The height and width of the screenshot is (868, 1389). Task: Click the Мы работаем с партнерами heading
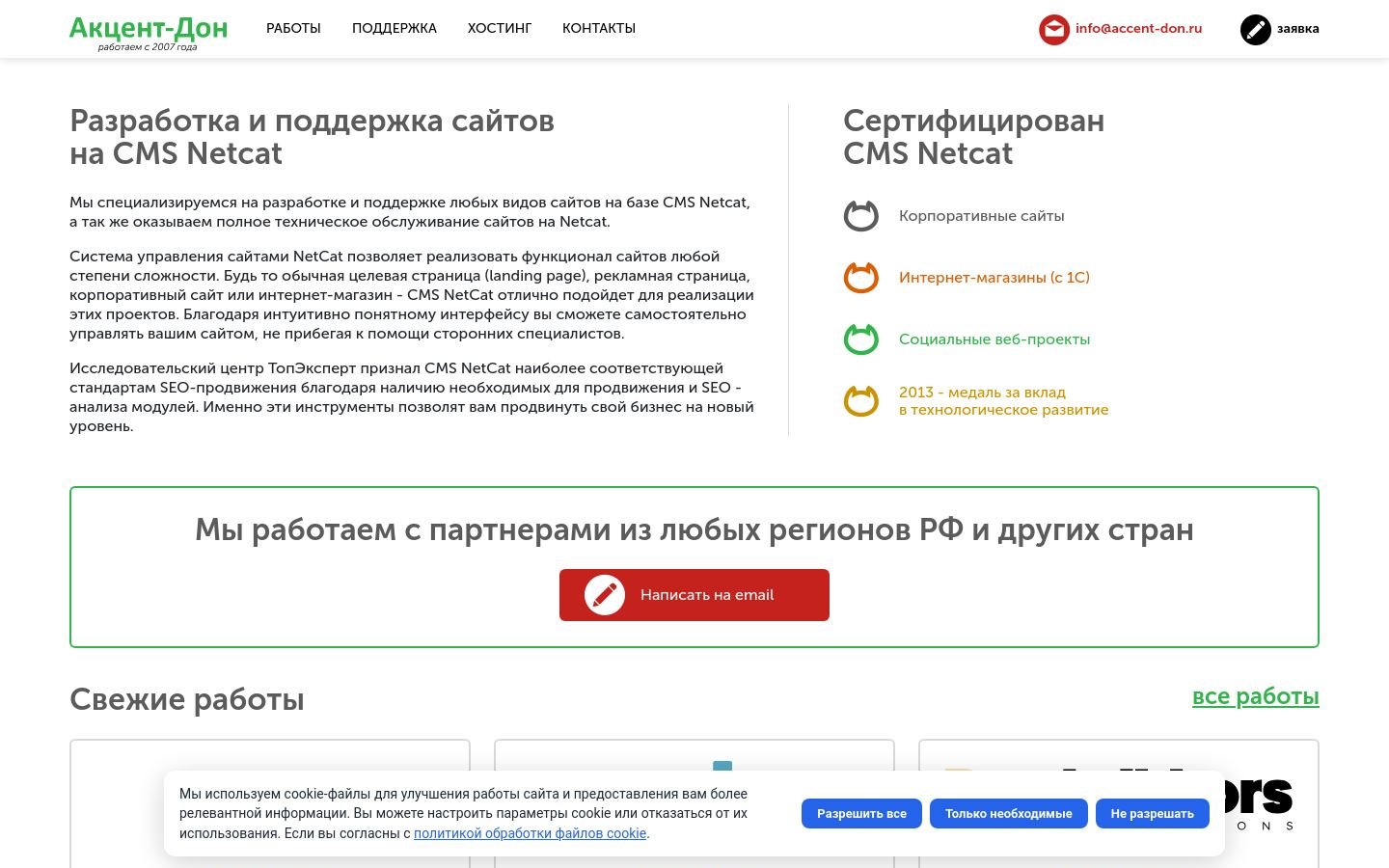(x=694, y=529)
